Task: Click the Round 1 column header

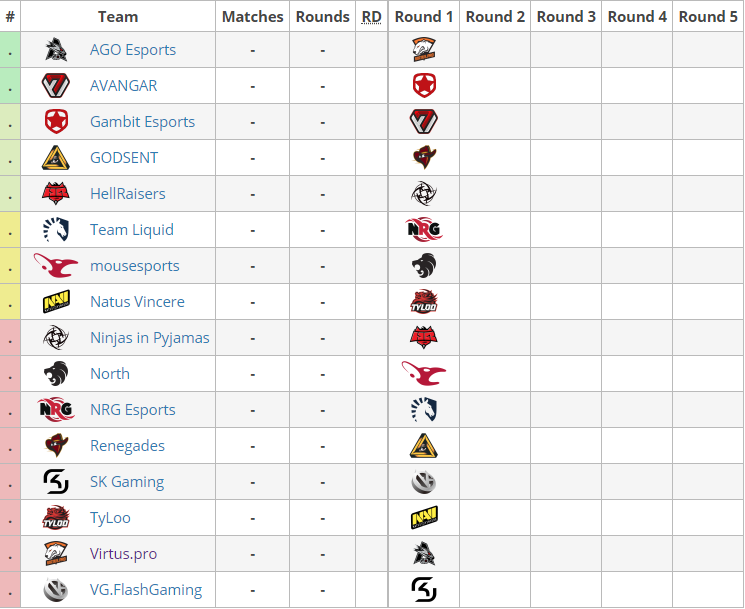Action: tap(424, 17)
